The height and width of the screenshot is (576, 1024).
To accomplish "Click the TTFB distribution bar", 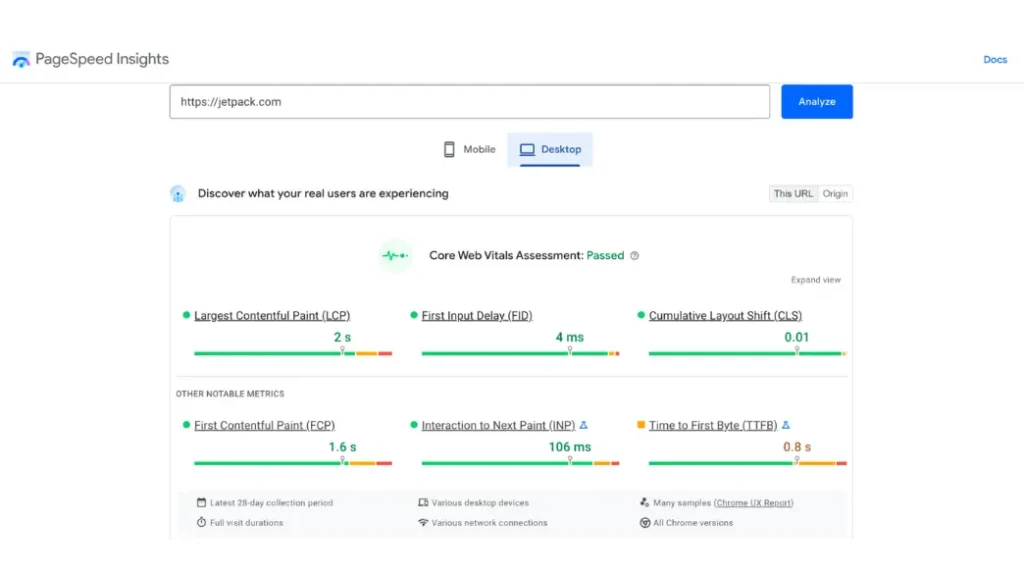I will [747, 463].
